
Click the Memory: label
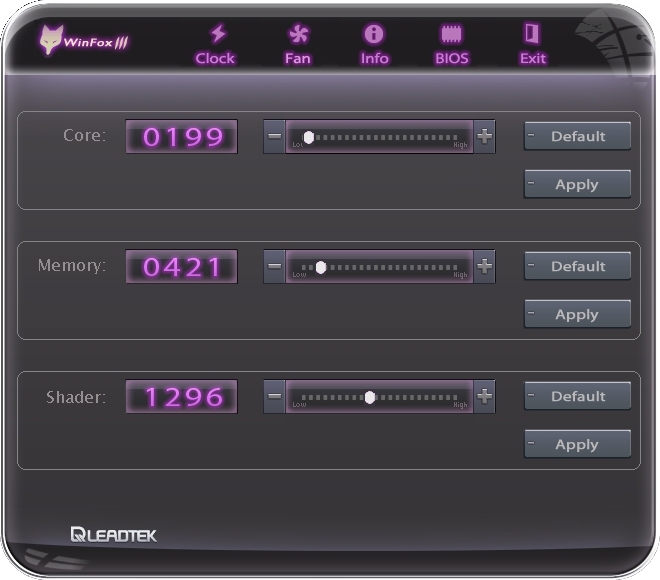click(72, 266)
